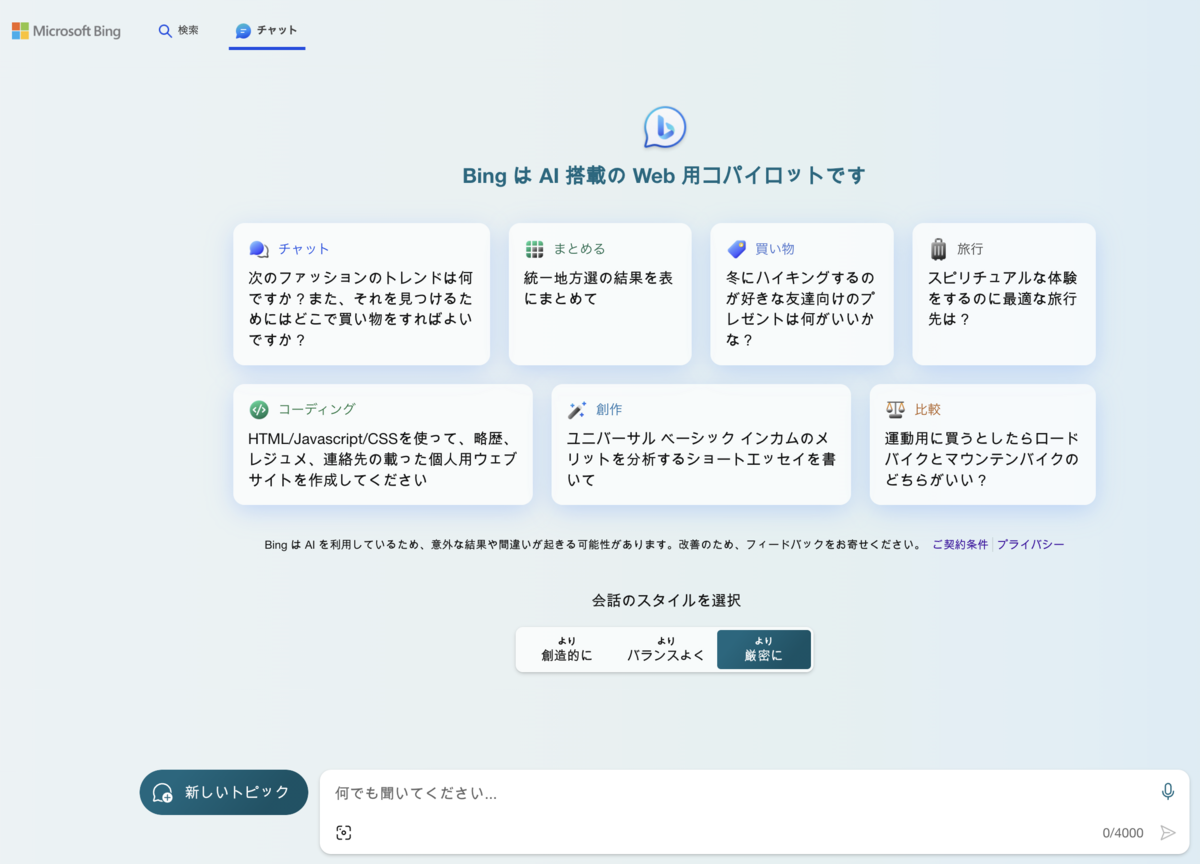Click the 統一地方選の結果 suggestion card
The height and width of the screenshot is (864, 1200).
point(600,294)
